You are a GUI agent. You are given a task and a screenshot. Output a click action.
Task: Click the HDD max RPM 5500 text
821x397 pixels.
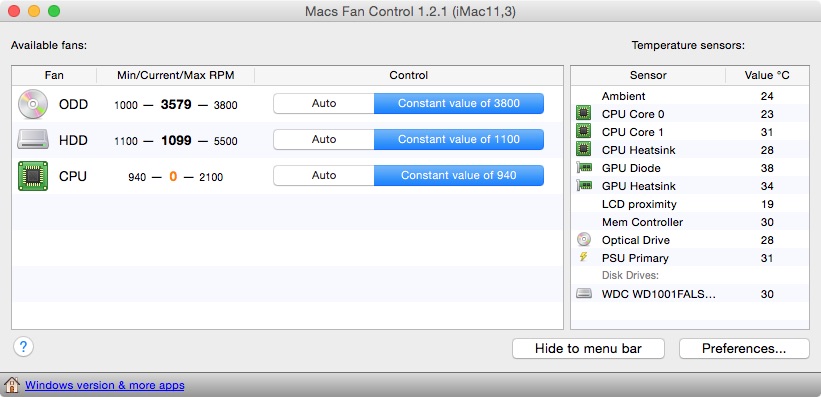click(x=226, y=141)
